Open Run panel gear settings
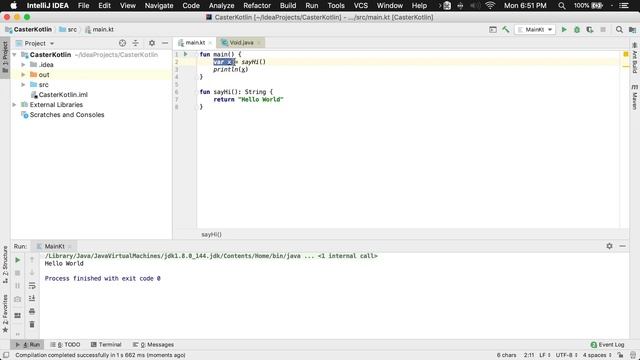The image size is (640, 360). [609, 246]
